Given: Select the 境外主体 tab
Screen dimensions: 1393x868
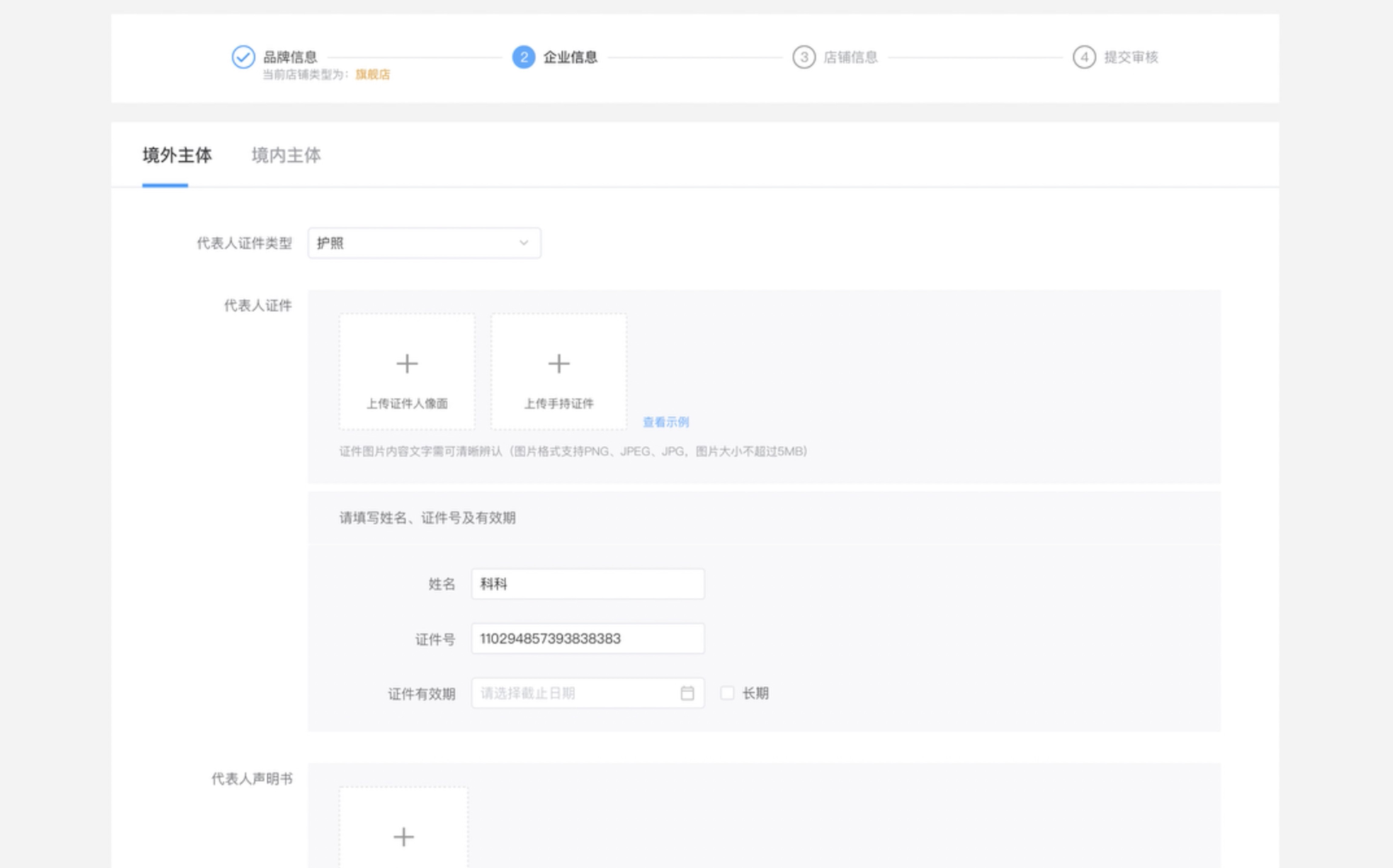Looking at the screenshot, I should click(x=177, y=155).
